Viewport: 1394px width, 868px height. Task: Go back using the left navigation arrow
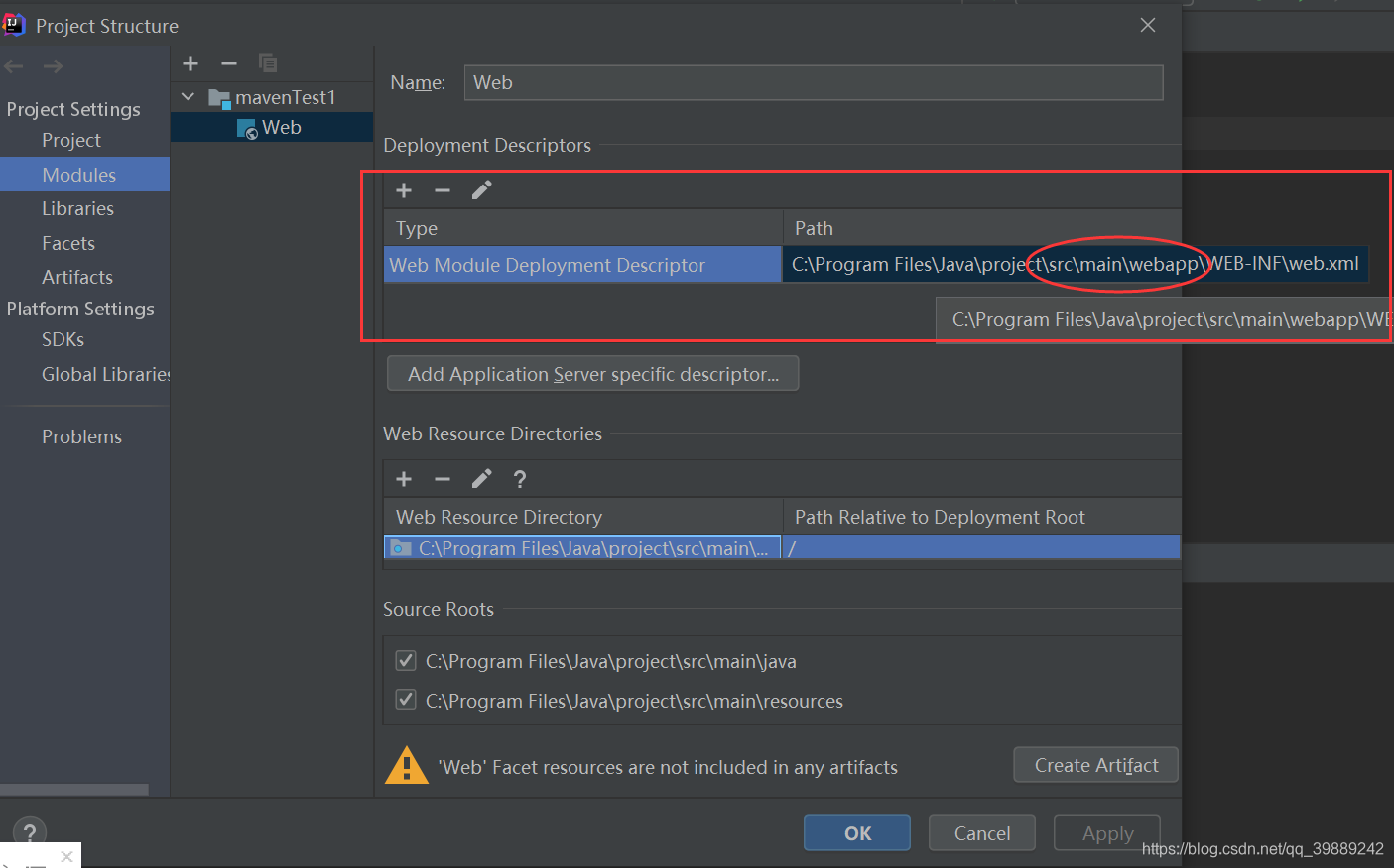14,66
